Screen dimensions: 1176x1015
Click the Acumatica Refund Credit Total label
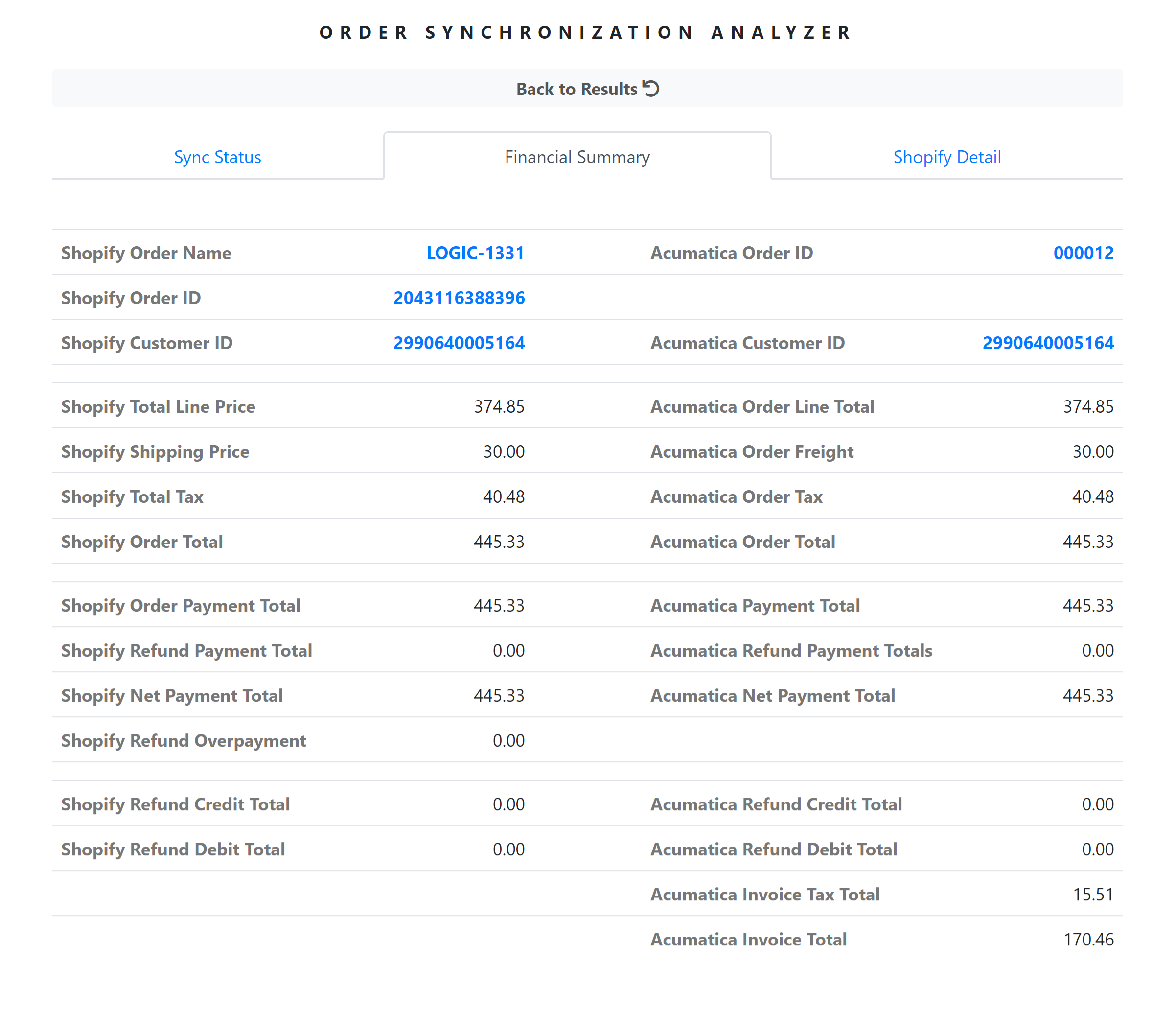[777, 804]
